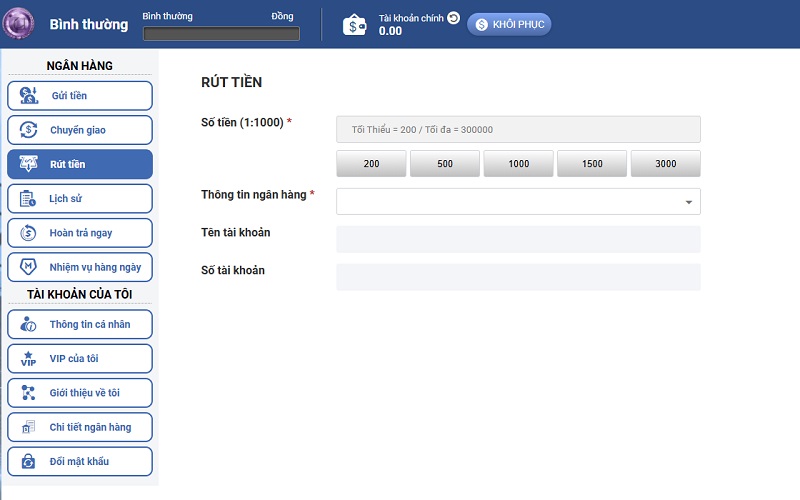This screenshot has width=800, height=500.
Task: Select Giới thiệu về tôi menu item
Action: [80, 393]
